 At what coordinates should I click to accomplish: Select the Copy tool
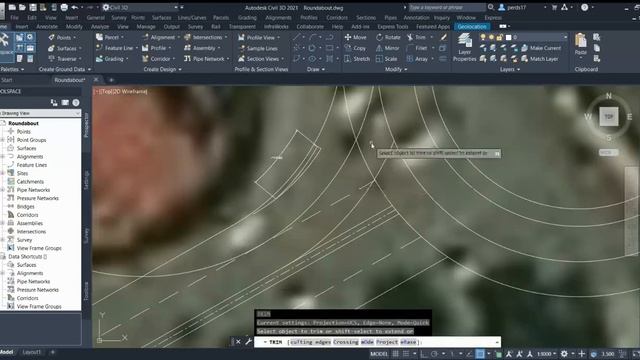[x=355, y=48]
